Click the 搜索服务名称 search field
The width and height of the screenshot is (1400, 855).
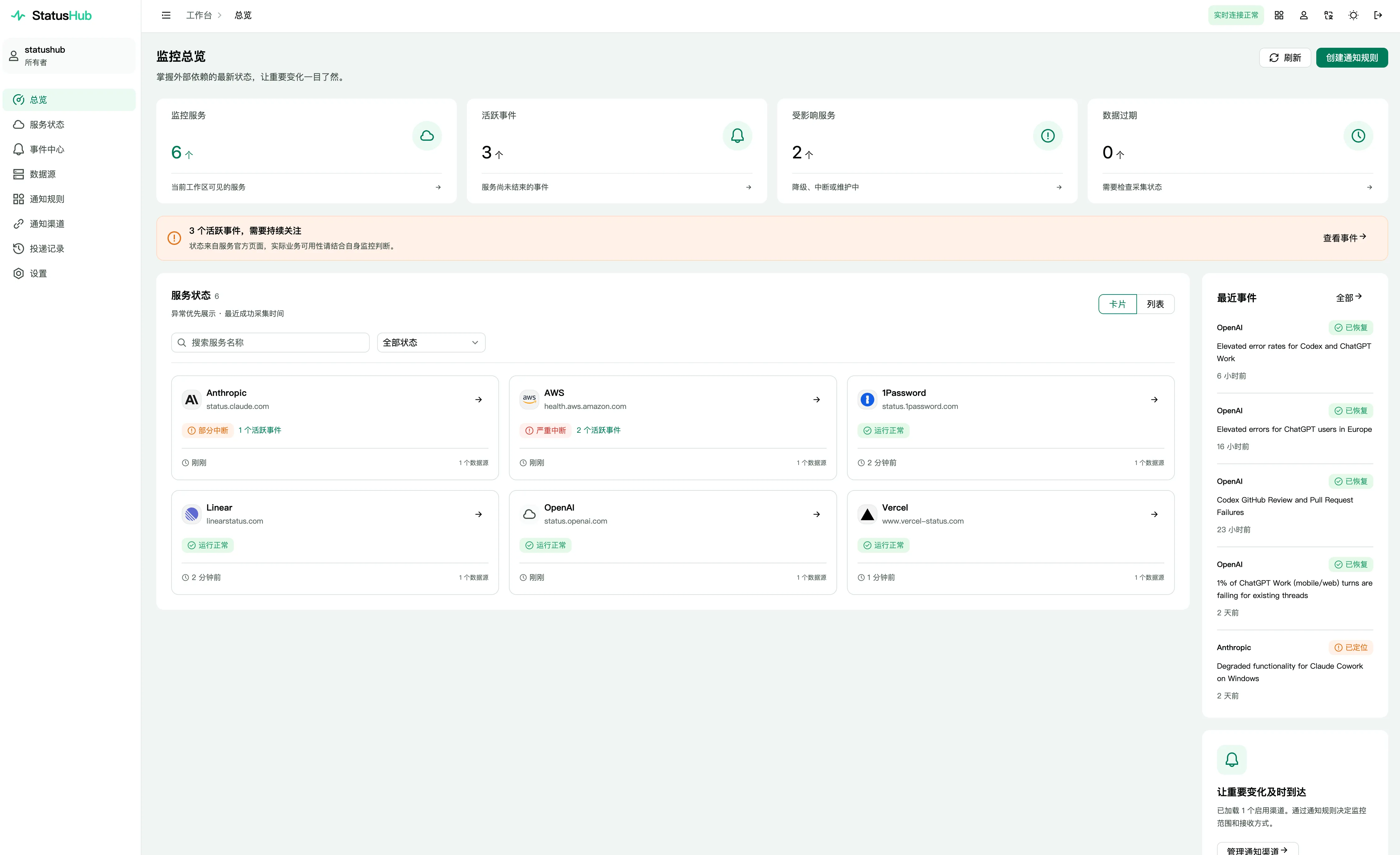270,343
